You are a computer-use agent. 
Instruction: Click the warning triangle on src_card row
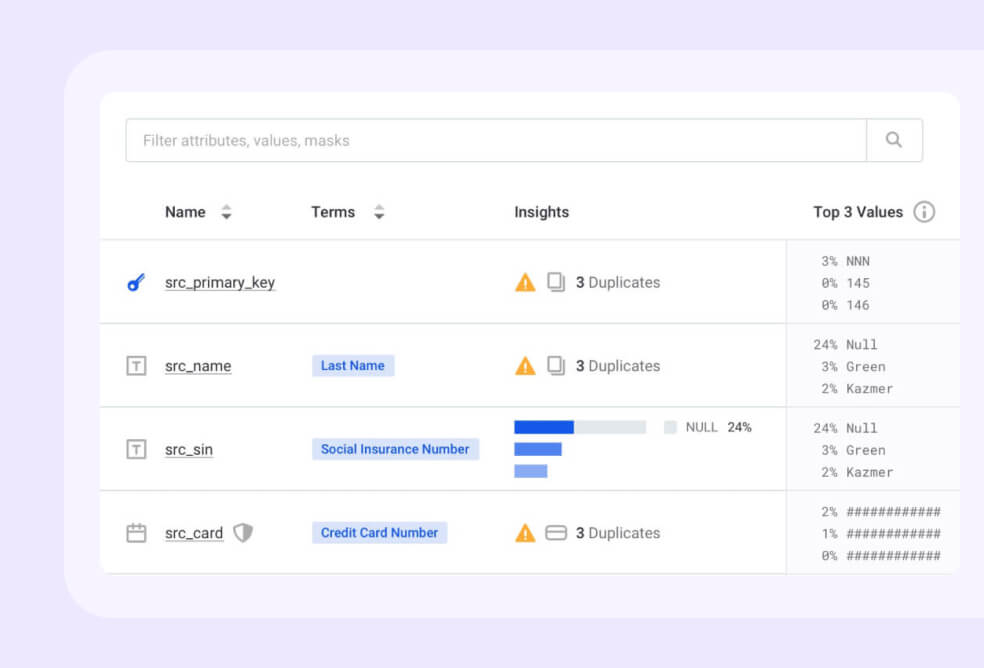[524, 533]
